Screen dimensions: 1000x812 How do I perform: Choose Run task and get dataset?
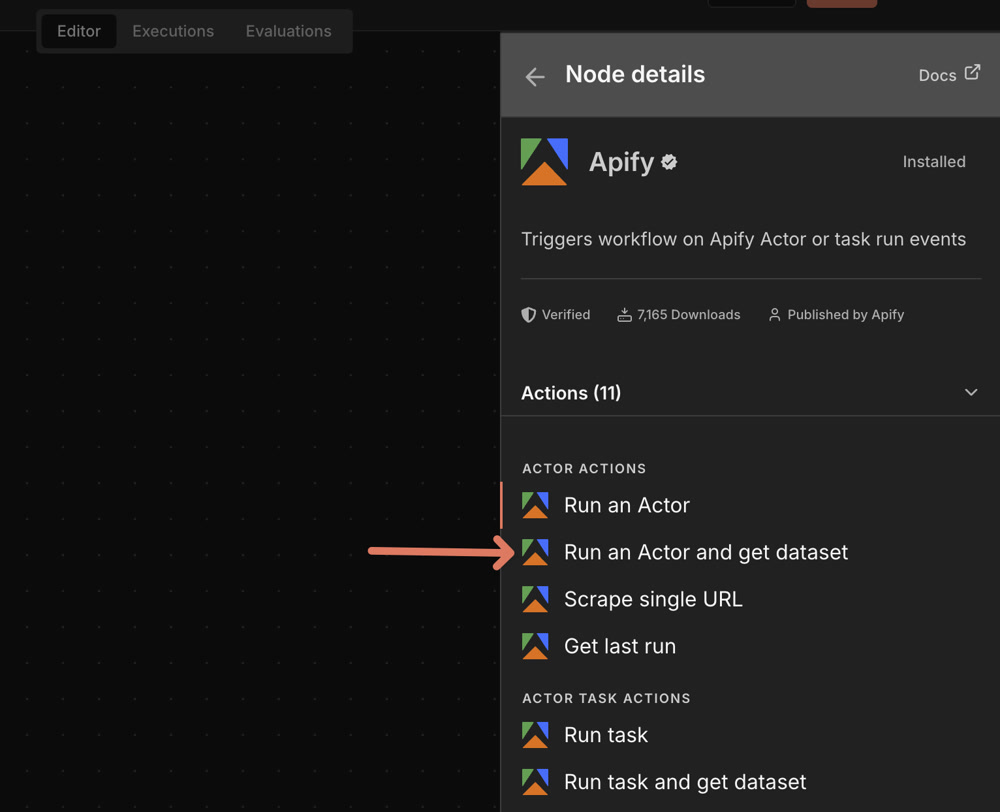point(684,782)
